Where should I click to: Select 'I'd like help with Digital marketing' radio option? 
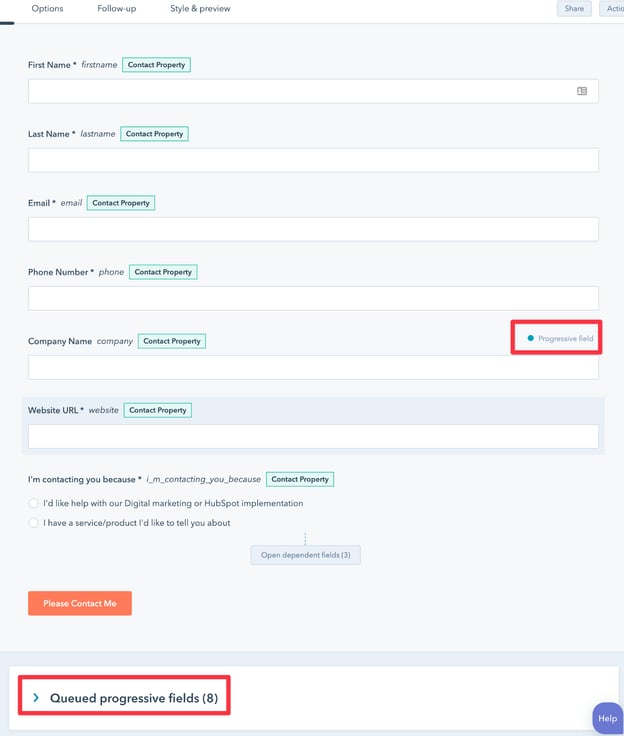click(x=34, y=504)
